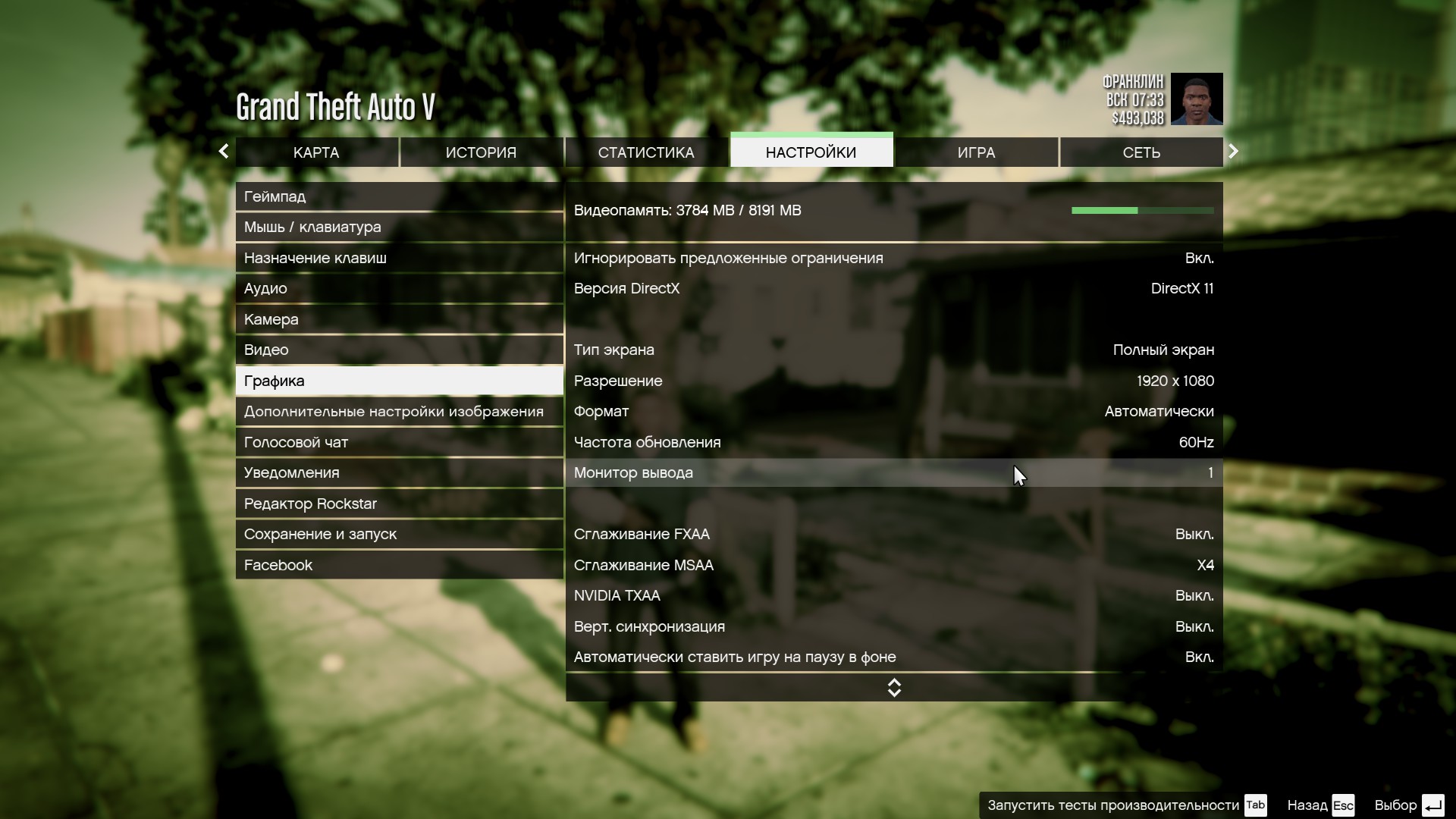
Task: Click the ВСК 07:33 game time
Action: pos(1134,100)
